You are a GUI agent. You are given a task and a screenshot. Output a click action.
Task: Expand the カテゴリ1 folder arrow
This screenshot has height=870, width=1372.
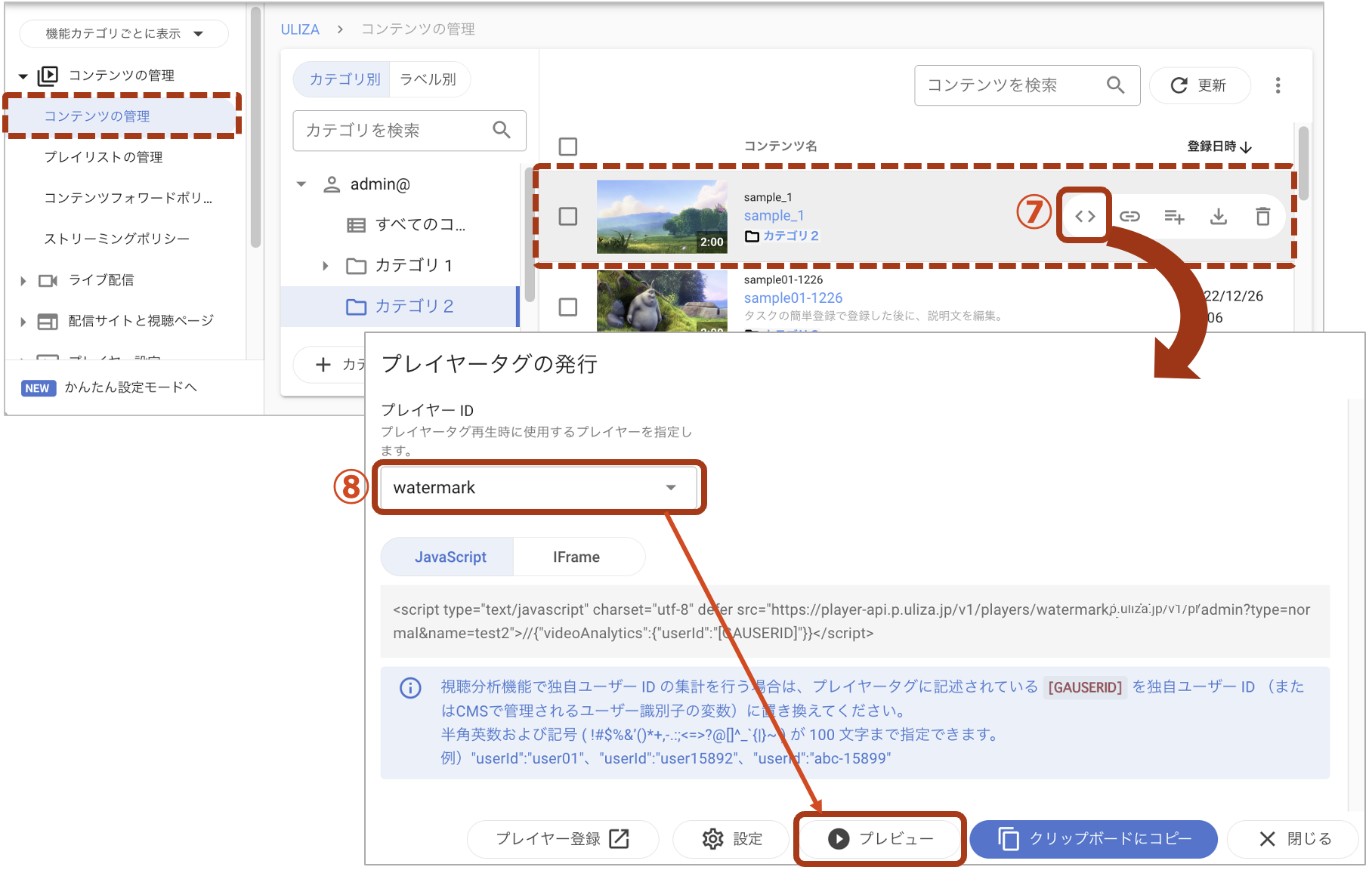pyautogui.click(x=326, y=266)
